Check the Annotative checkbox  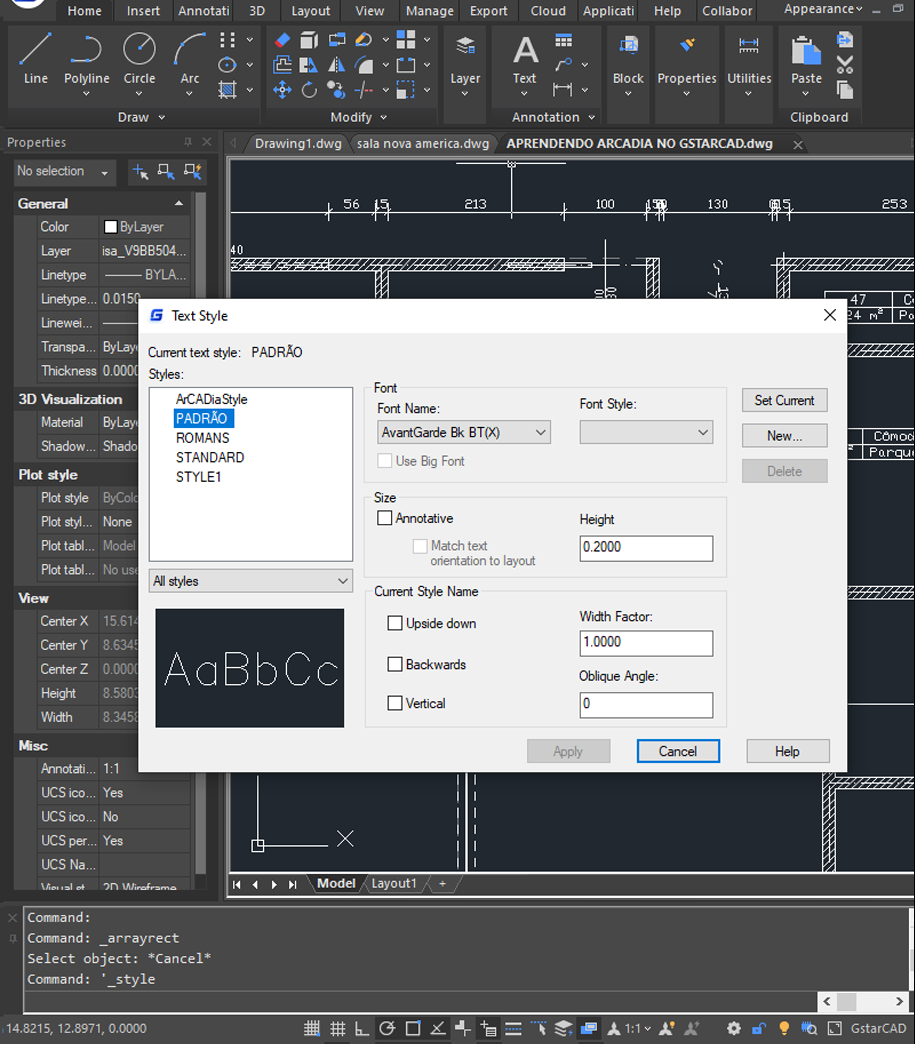click(x=385, y=518)
